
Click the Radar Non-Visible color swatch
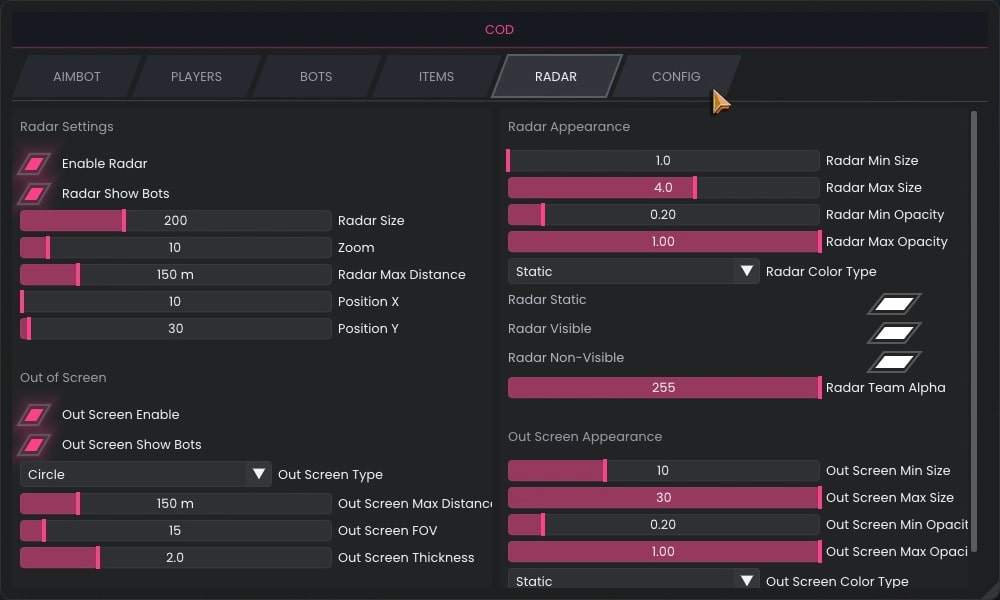tap(894, 361)
